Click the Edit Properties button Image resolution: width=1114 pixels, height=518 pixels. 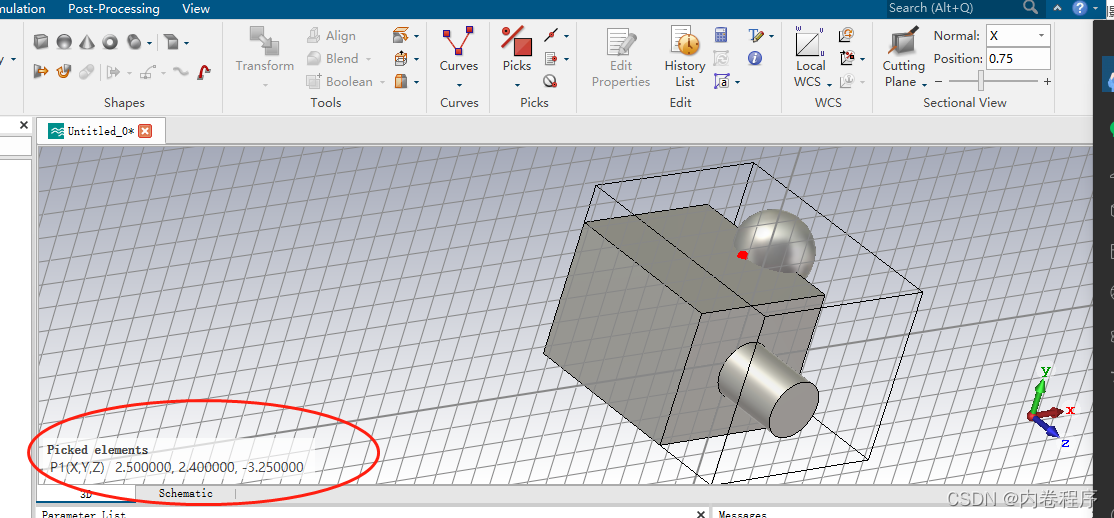coord(621,57)
